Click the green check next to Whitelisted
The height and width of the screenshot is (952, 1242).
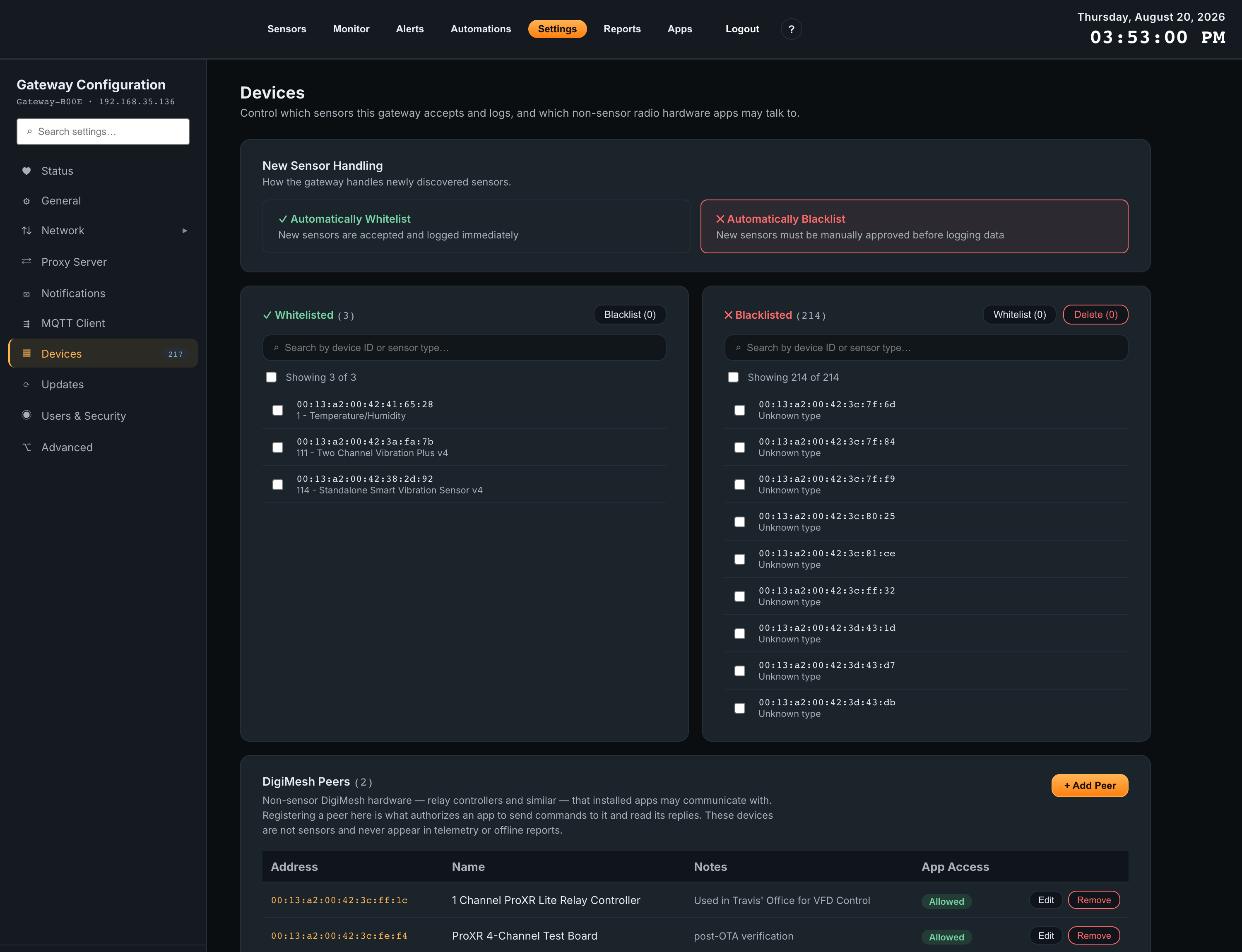[x=267, y=315]
